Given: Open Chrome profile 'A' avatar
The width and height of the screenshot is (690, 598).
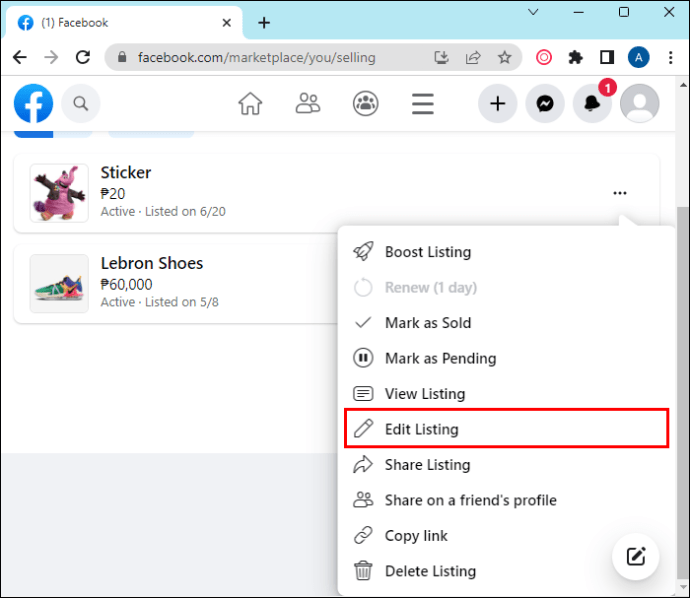Looking at the screenshot, I should click(639, 57).
